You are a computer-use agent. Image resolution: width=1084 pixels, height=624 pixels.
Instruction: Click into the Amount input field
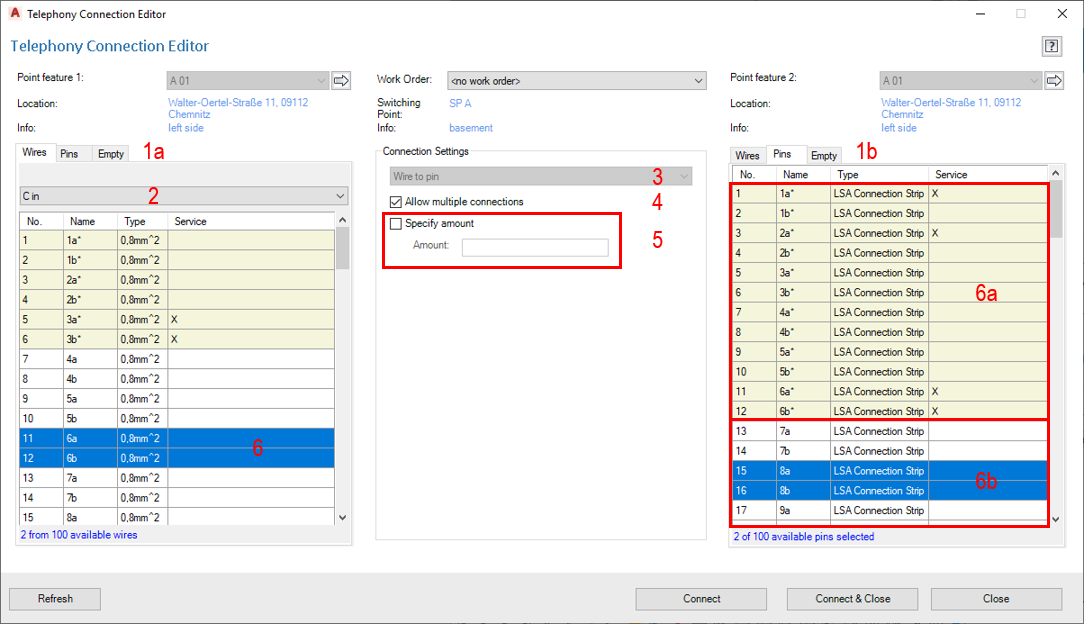535,247
